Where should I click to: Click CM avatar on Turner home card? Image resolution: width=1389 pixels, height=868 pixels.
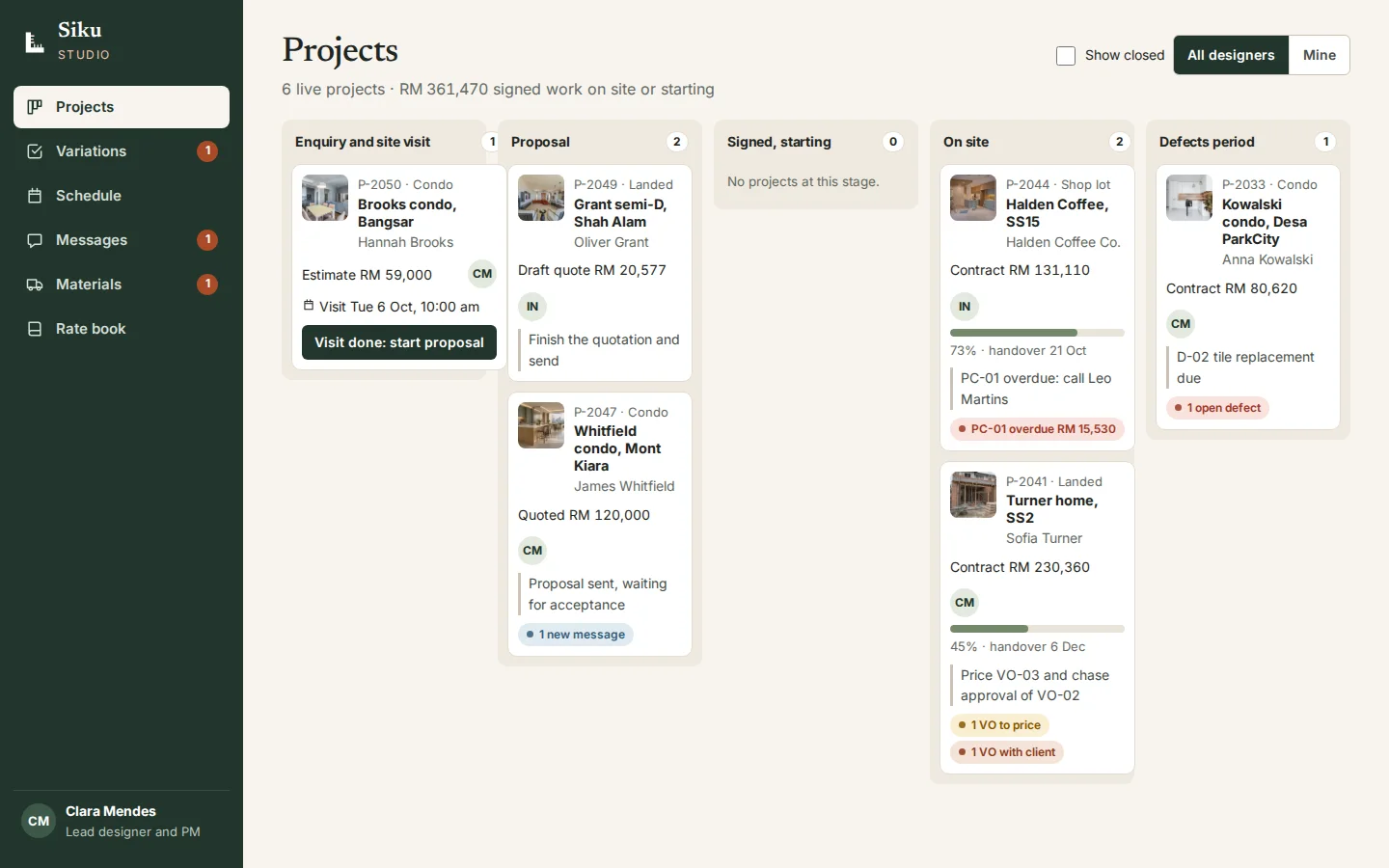coord(965,603)
